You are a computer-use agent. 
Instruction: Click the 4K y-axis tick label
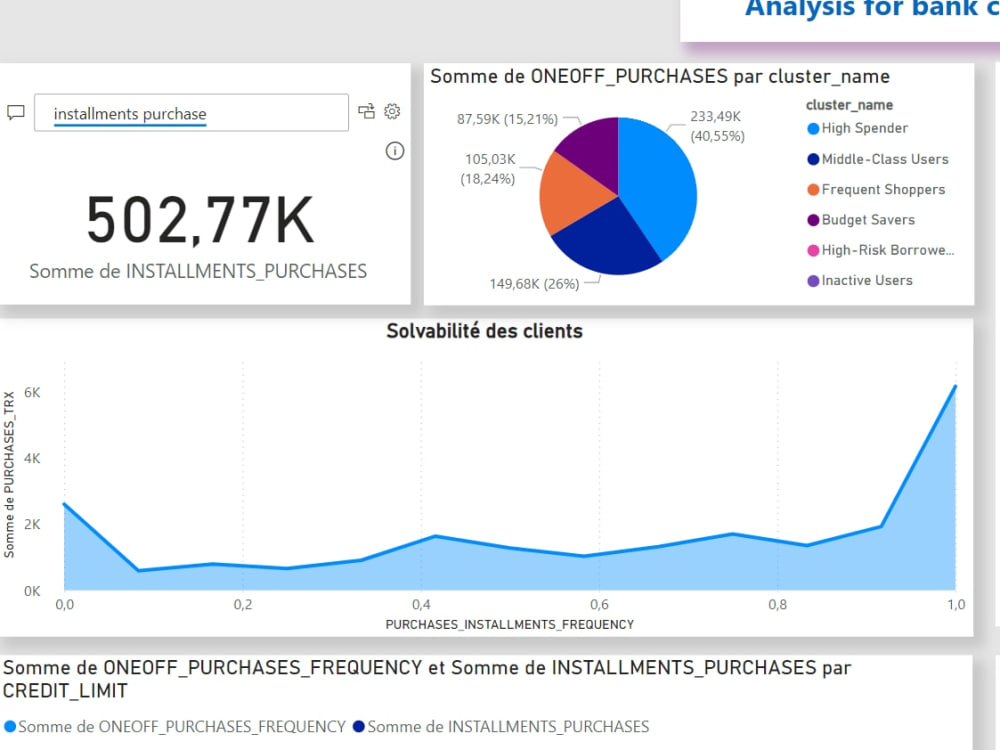(32, 459)
